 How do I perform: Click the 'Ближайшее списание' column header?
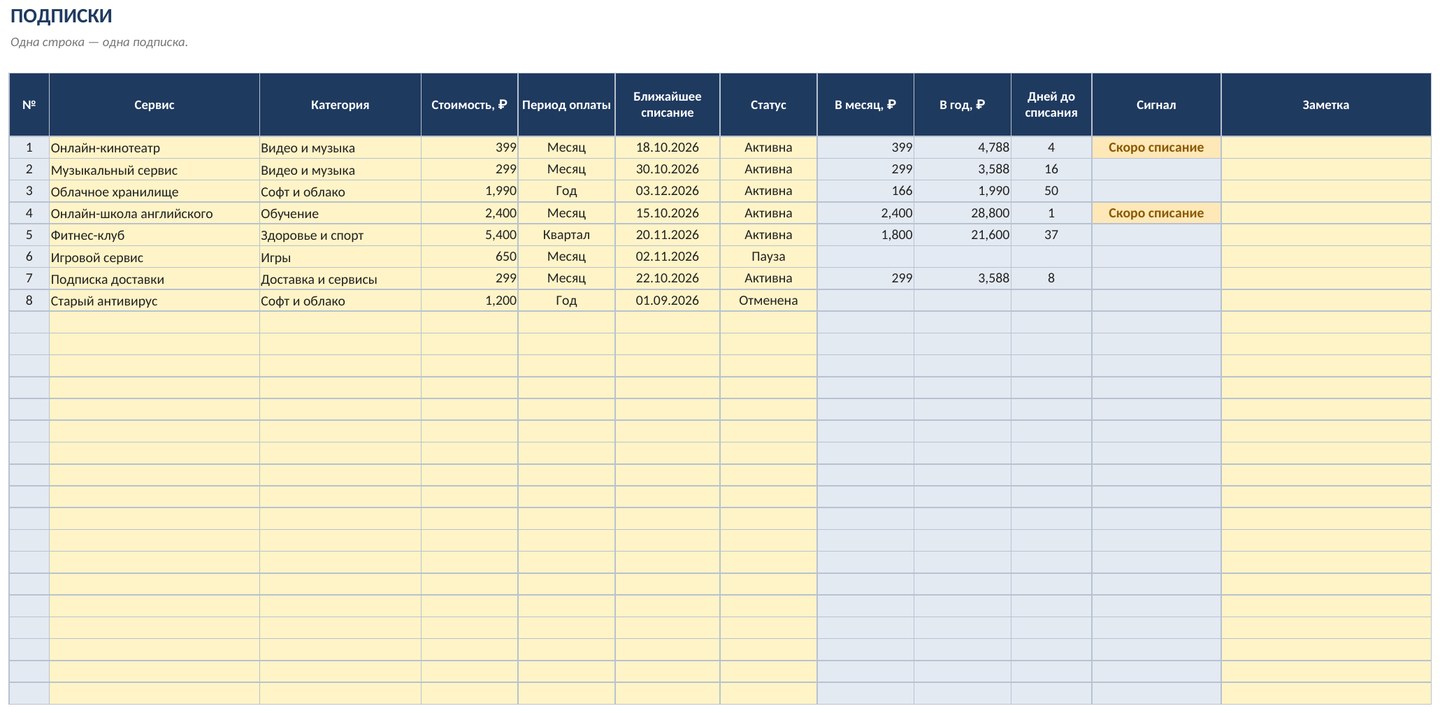point(667,105)
